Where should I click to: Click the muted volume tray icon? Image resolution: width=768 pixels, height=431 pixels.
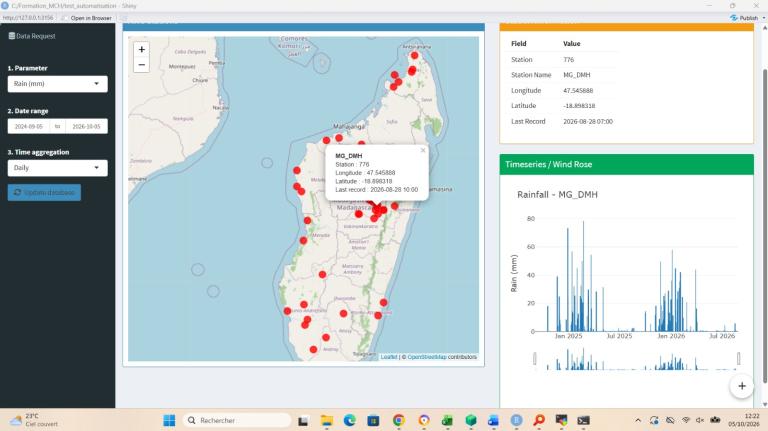(x=700, y=420)
